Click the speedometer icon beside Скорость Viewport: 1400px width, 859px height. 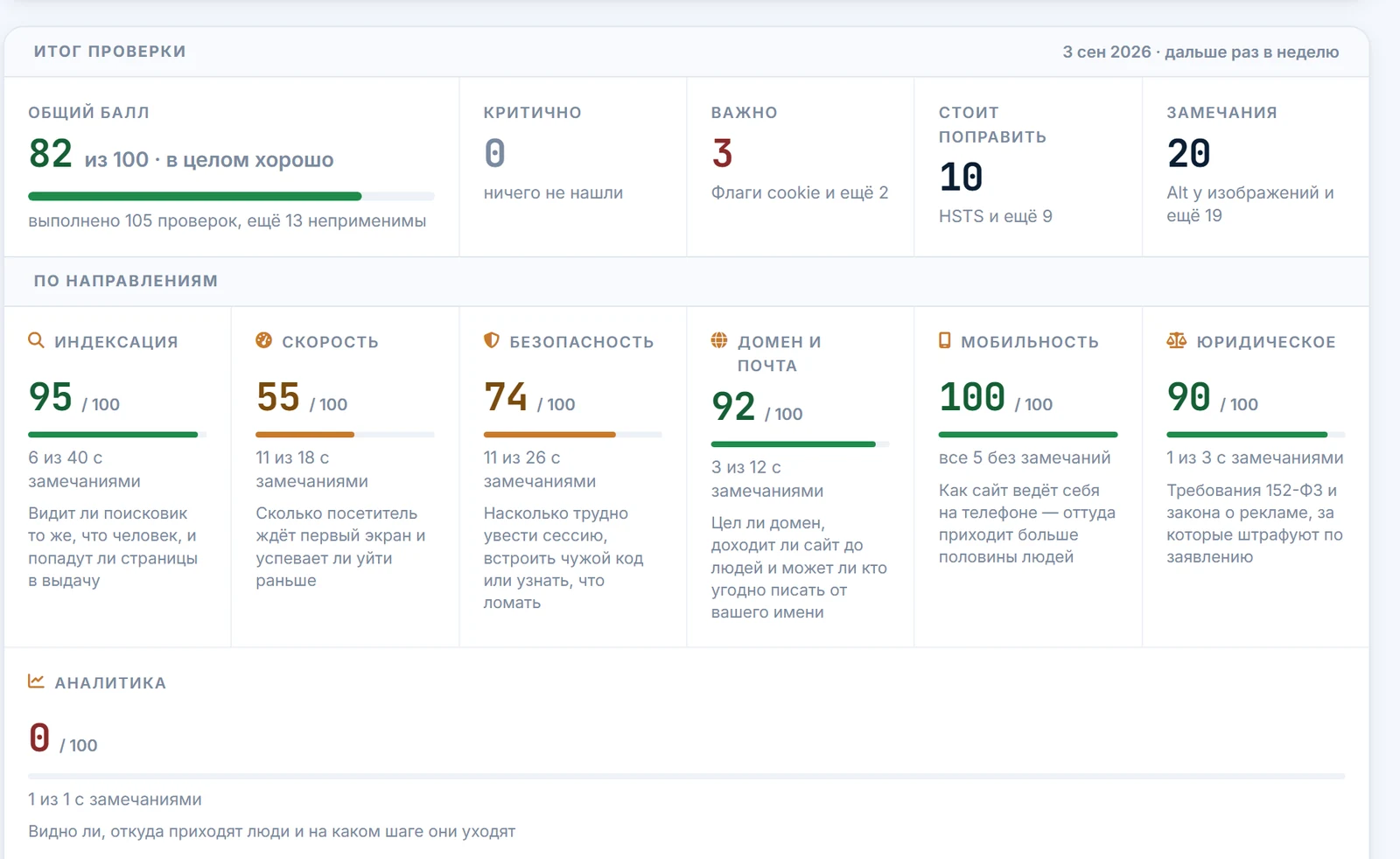[x=263, y=340]
